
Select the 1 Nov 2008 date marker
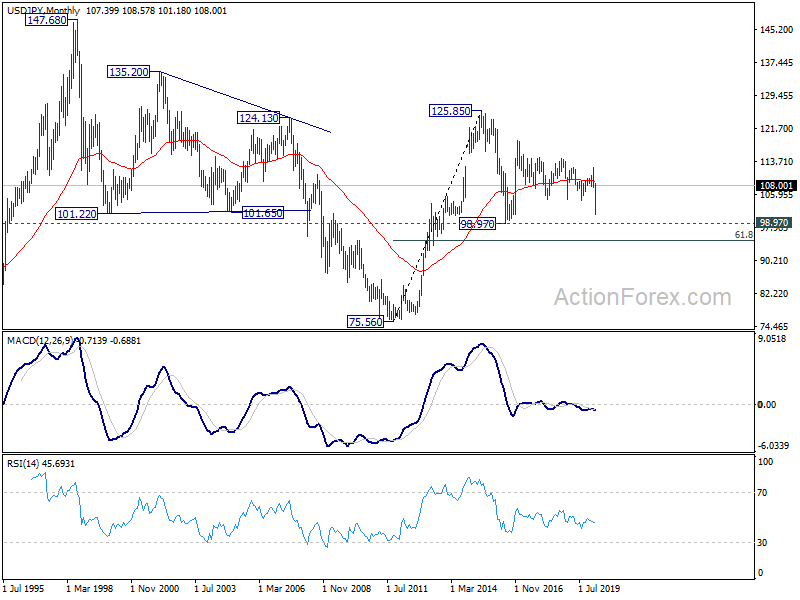pyautogui.click(x=346, y=588)
